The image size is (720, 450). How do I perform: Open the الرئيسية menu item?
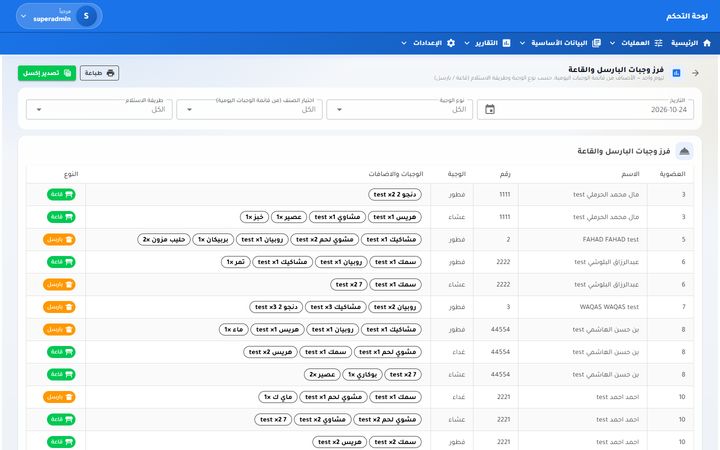tap(691, 43)
